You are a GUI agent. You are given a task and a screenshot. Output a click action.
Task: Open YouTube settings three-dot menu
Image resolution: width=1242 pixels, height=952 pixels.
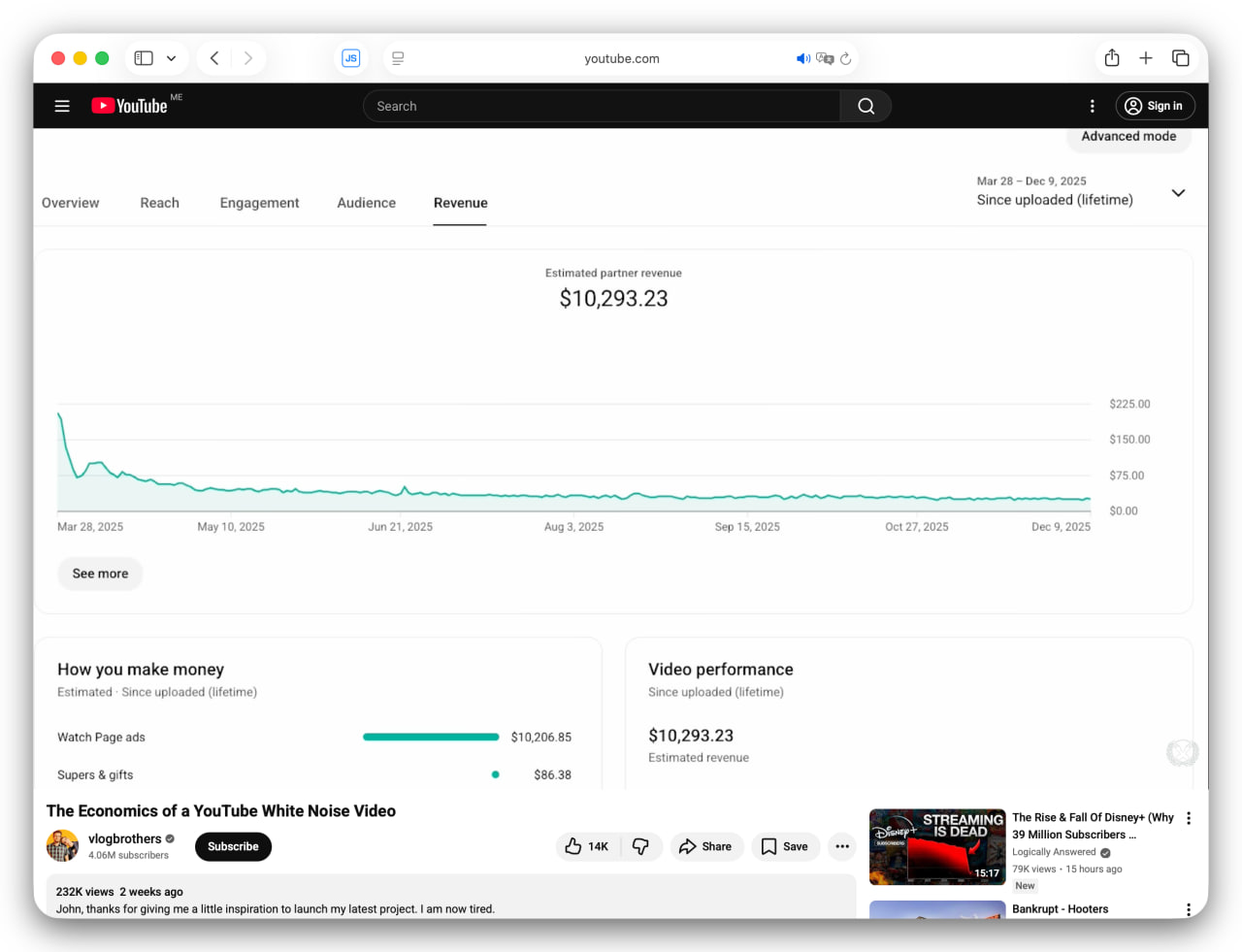point(1092,106)
